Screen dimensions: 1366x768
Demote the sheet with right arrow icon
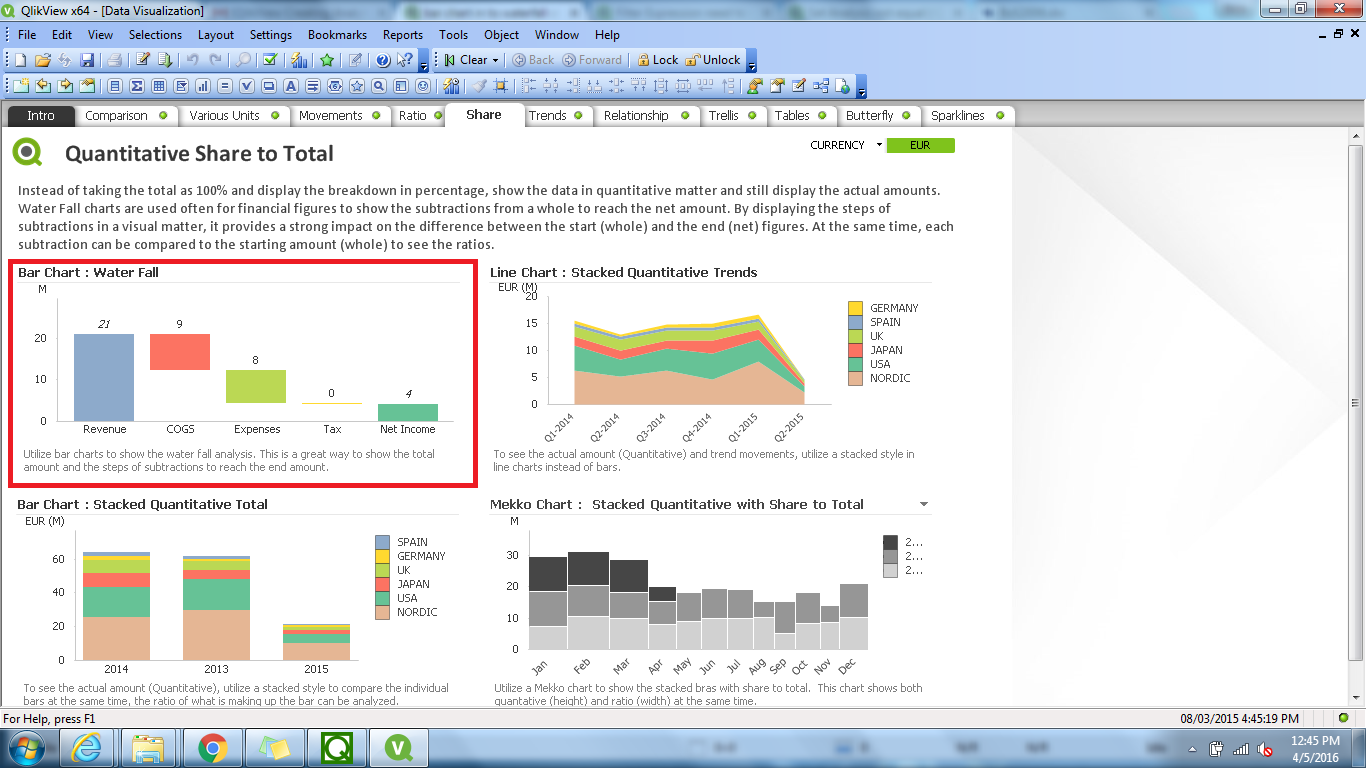click(x=65, y=86)
